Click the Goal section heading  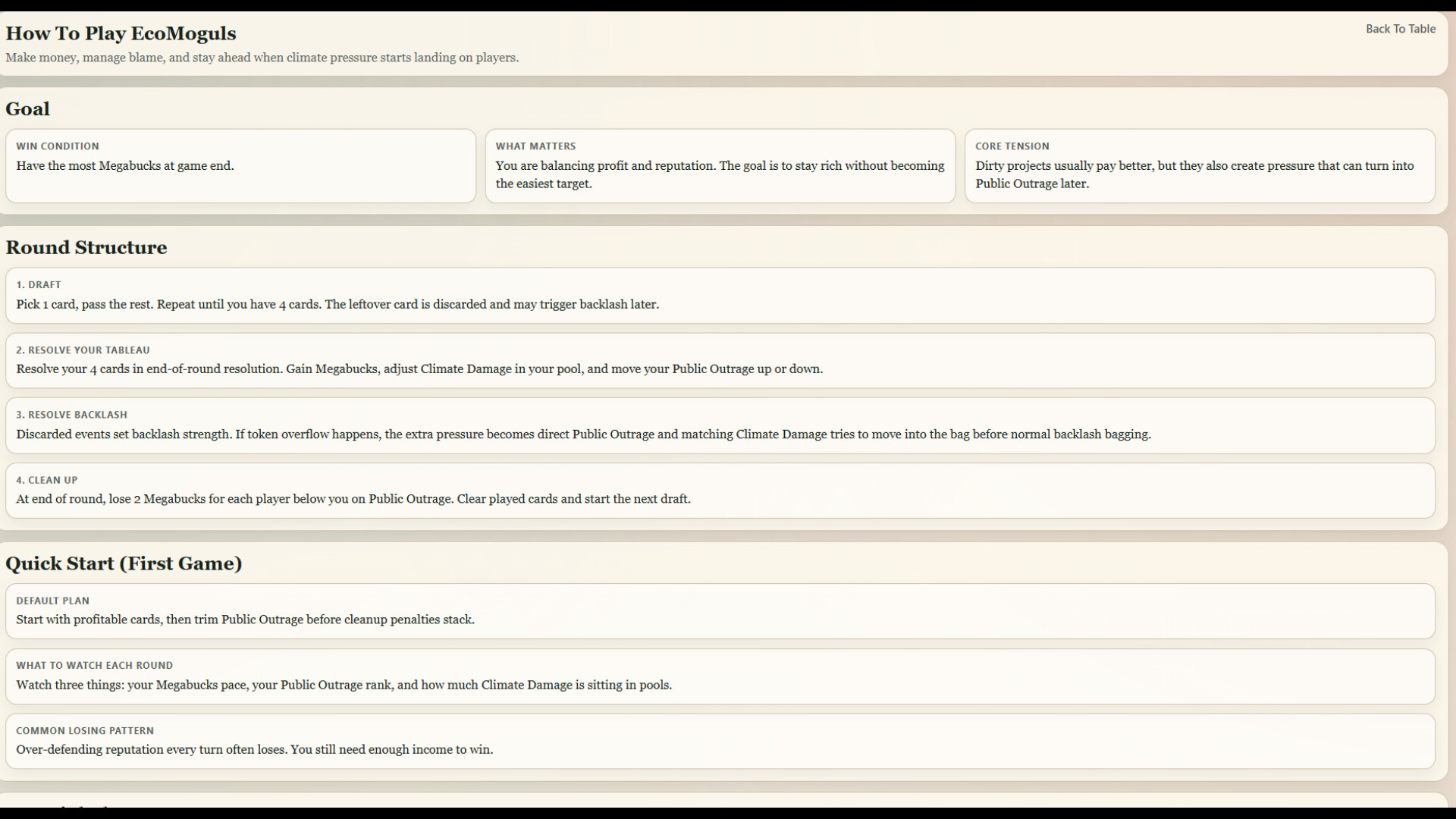point(27,108)
